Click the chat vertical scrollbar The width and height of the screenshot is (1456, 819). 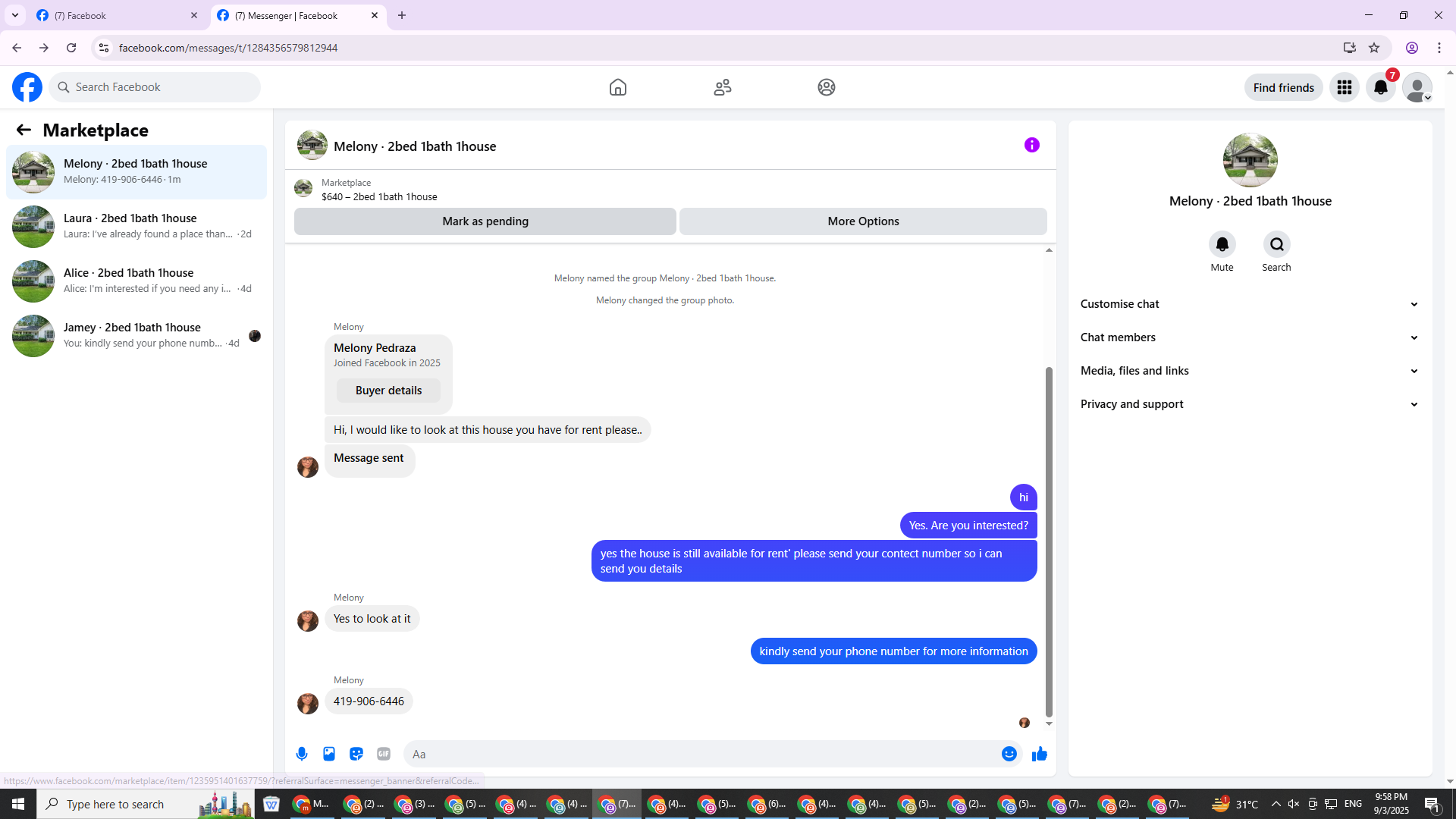click(1049, 541)
